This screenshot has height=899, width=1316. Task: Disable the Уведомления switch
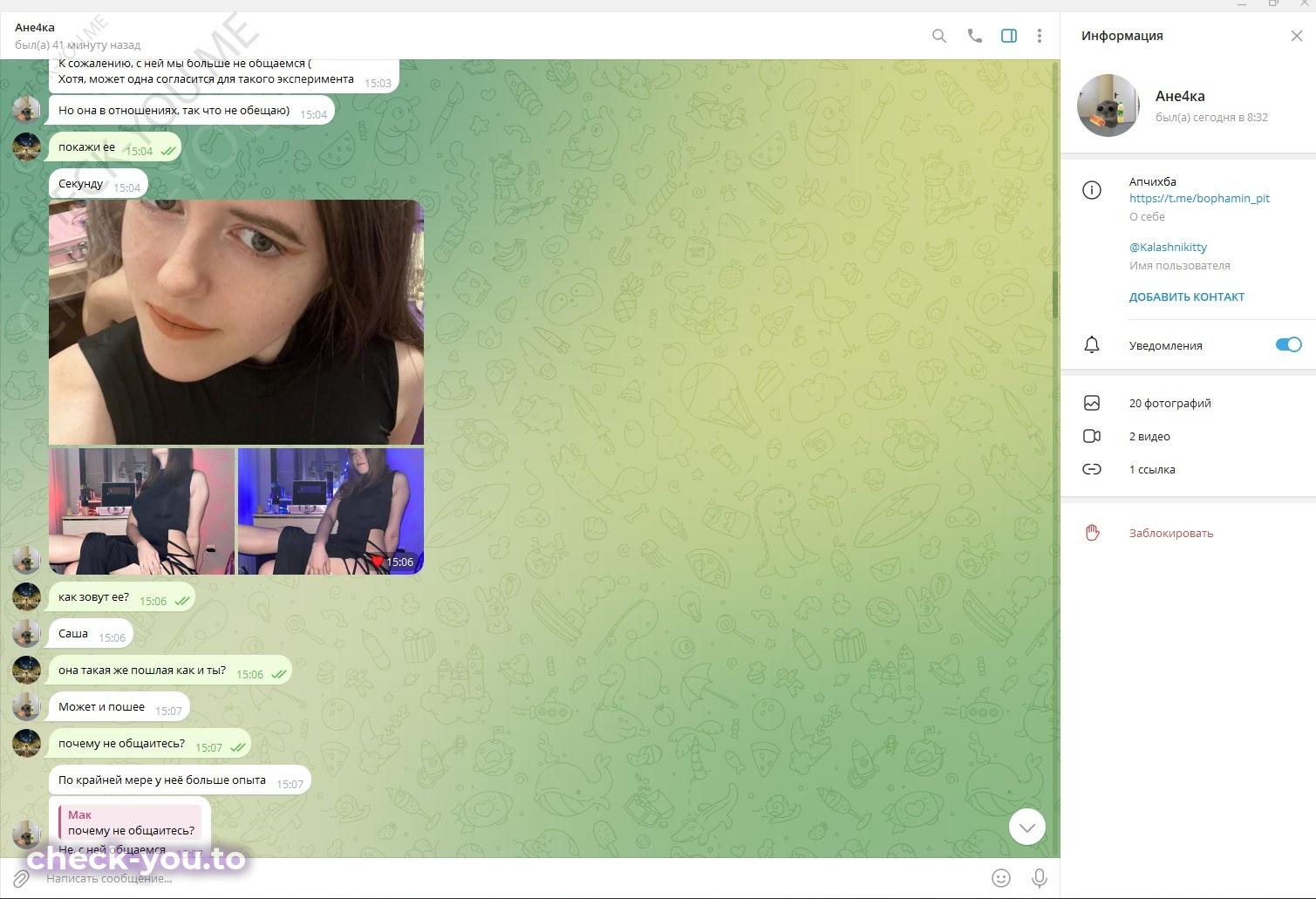[1288, 344]
